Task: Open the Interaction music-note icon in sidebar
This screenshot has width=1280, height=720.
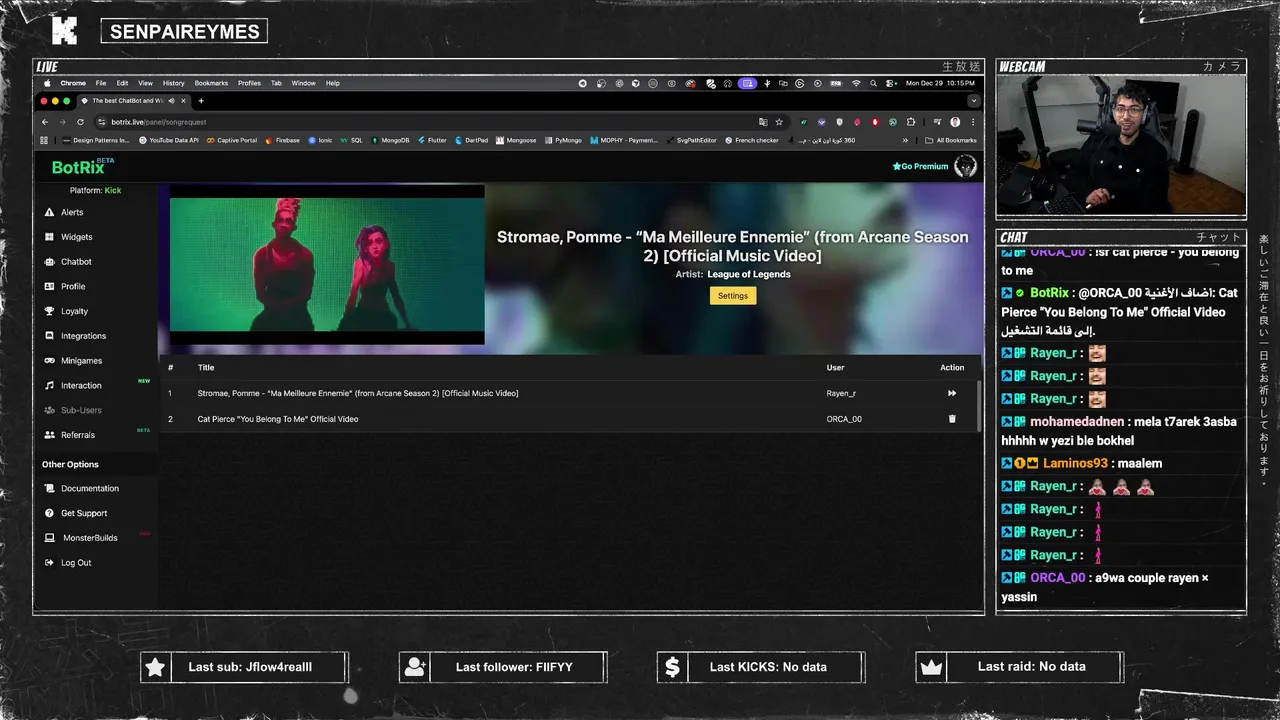Action: click(x=49, y=385)
